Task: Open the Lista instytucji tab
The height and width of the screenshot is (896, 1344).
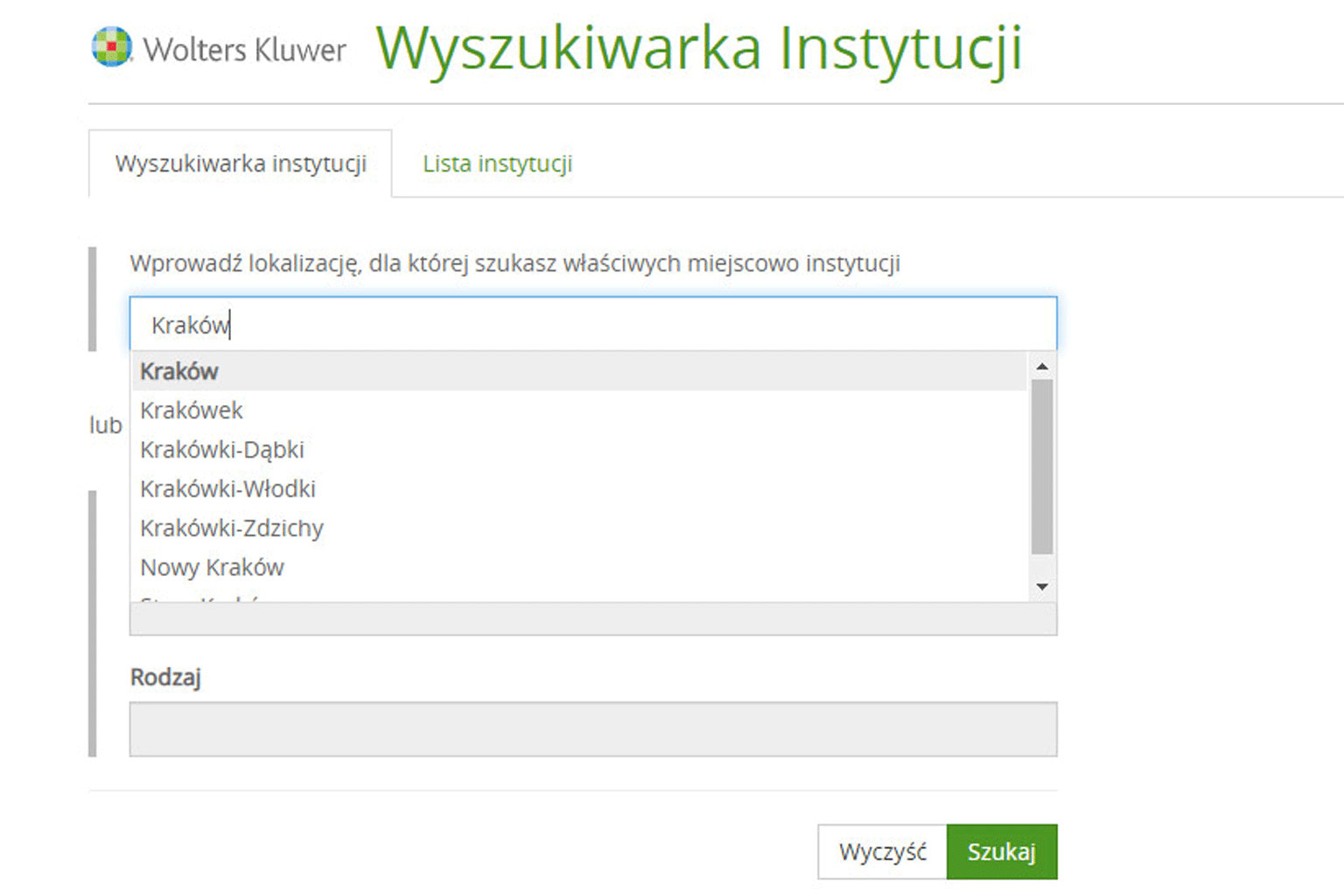Action: click(497, 164)
